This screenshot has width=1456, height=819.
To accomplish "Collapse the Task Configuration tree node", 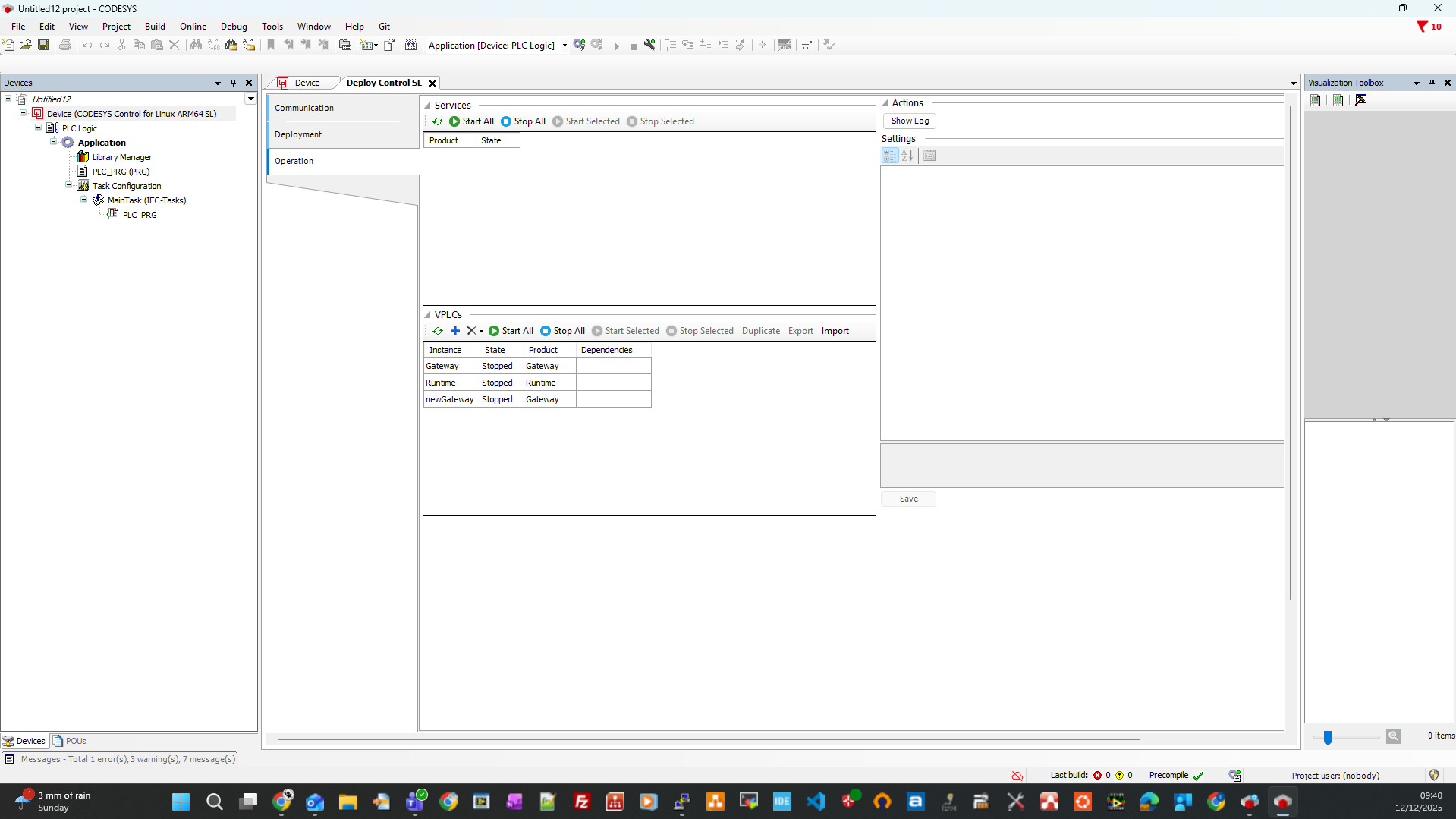I will pos(68,185).
